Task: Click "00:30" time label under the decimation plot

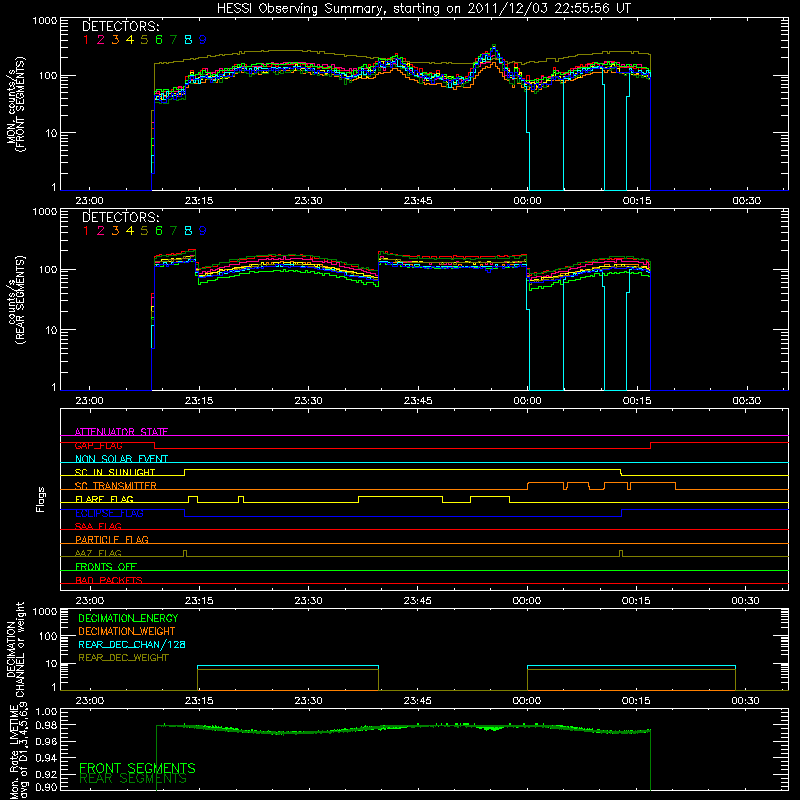Action: (745, 701)
